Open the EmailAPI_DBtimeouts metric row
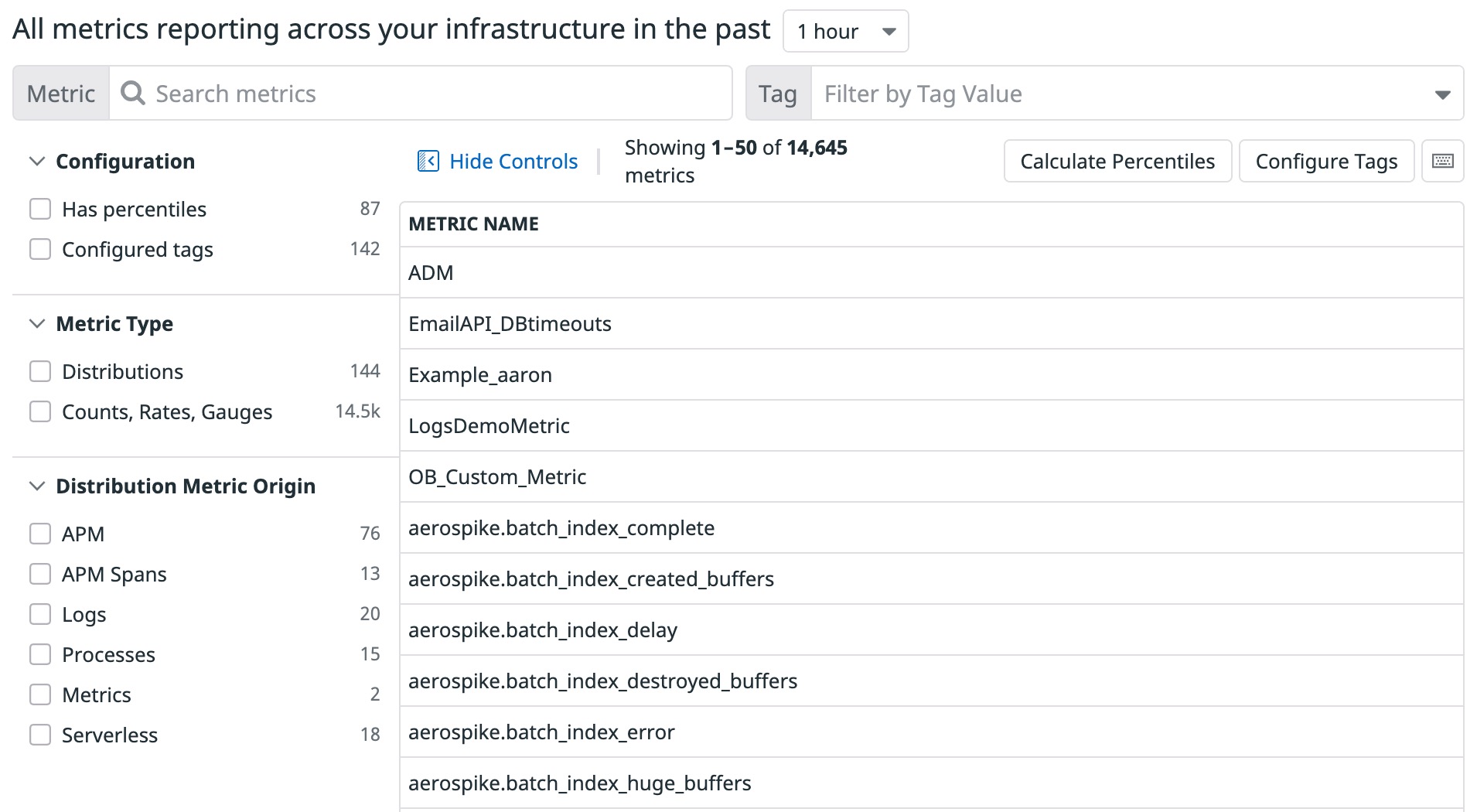Image resolution: width=1477 pixels, height=812 pixels. coord(510,323)
